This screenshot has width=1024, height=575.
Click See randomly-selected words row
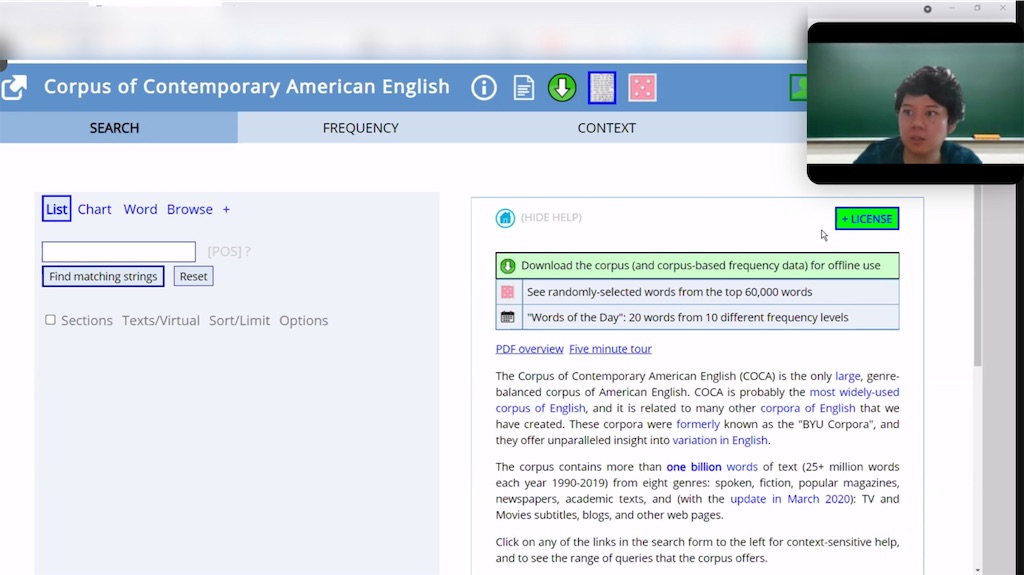click(x=697, y=292)
